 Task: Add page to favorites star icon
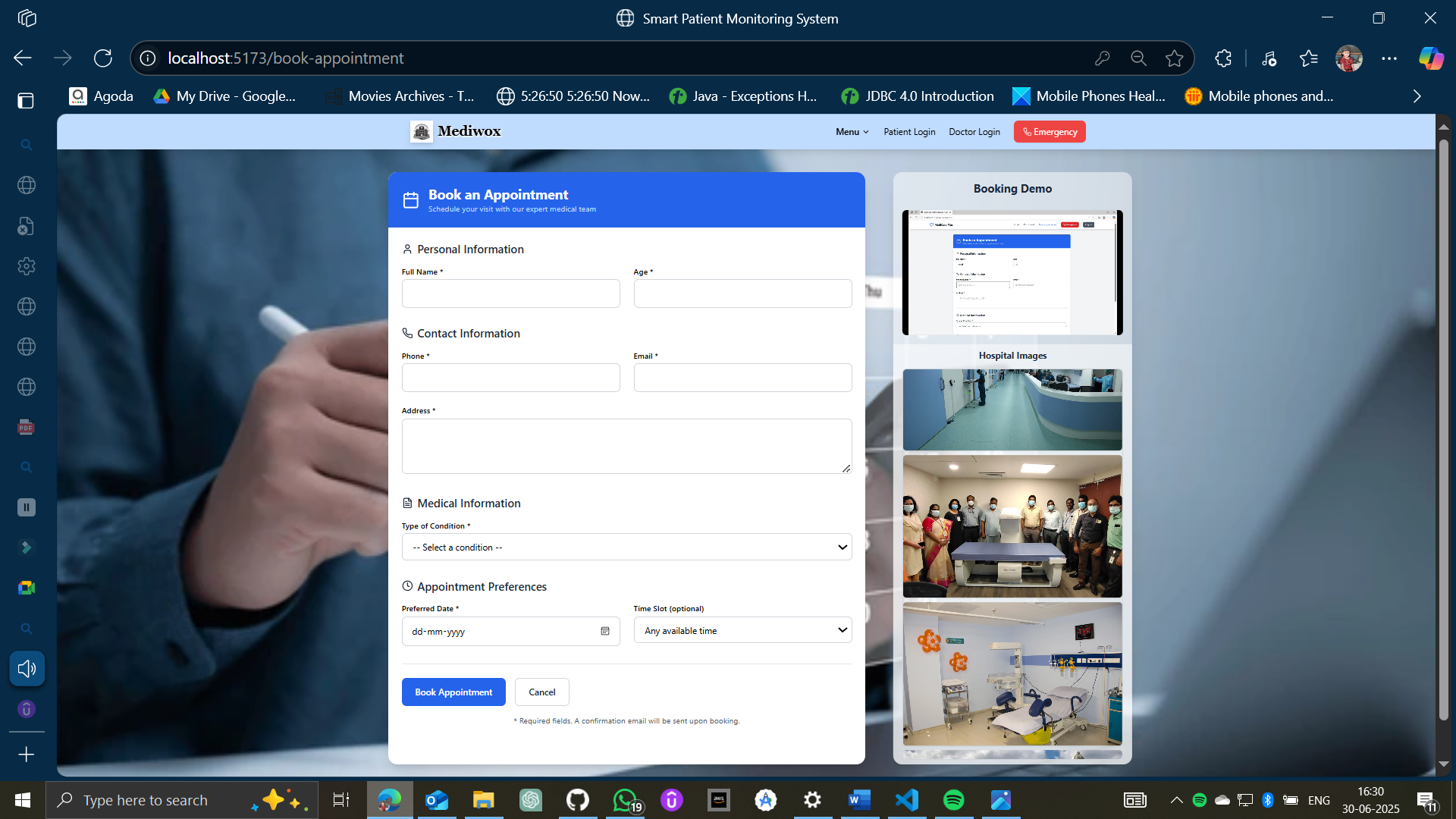(1174, 58)
